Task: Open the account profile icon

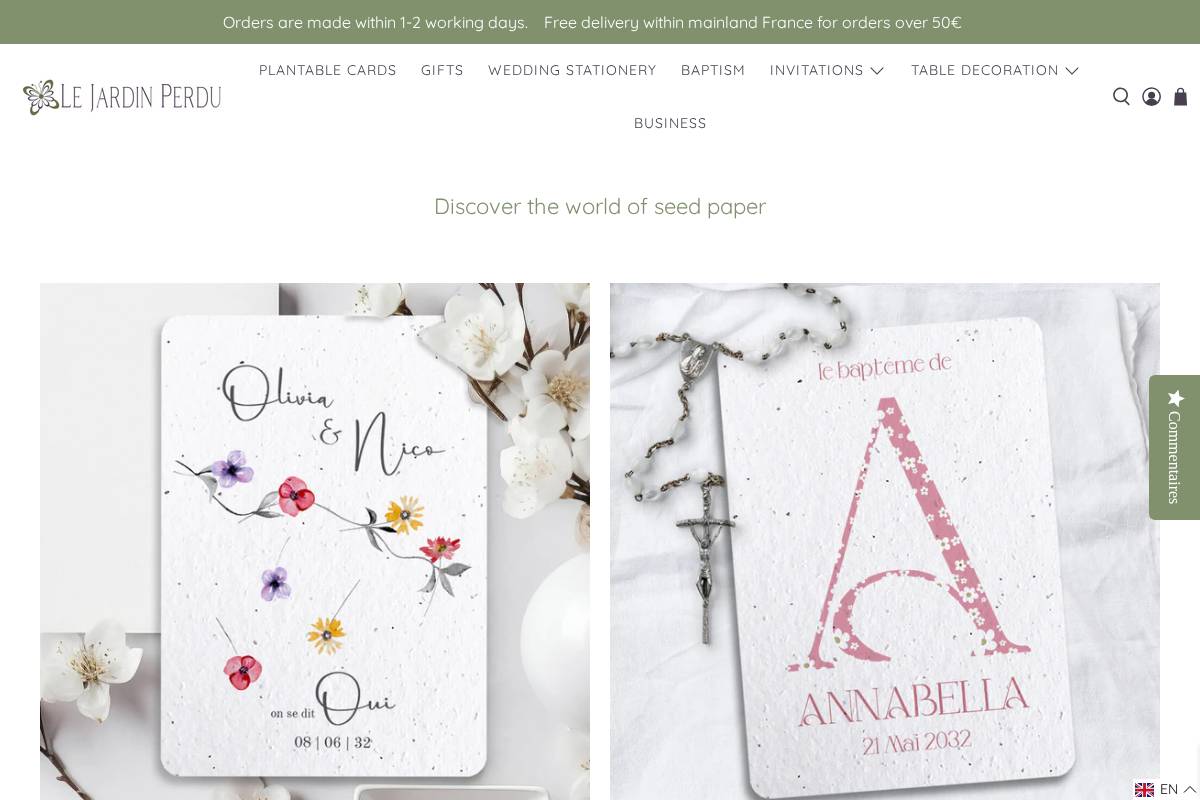Action: point(1151,97)
